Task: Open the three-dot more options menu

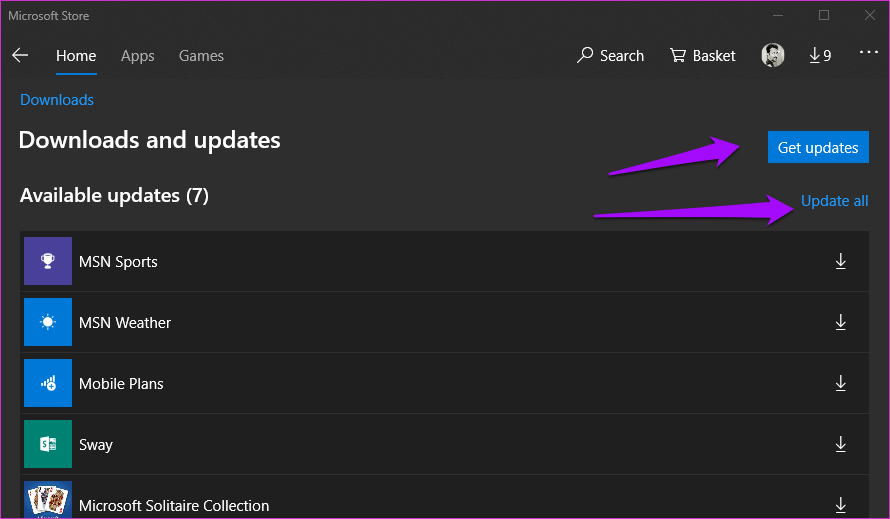Action: 868,54
